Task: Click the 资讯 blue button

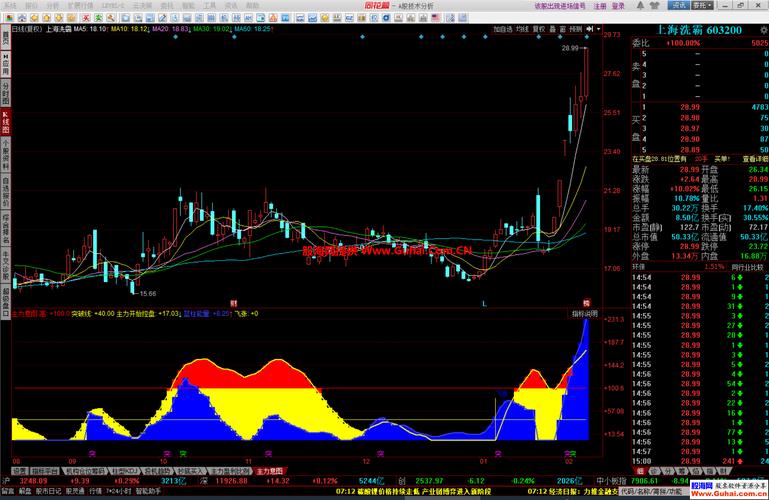Action: pyautogui.click(x=679, y=5)
